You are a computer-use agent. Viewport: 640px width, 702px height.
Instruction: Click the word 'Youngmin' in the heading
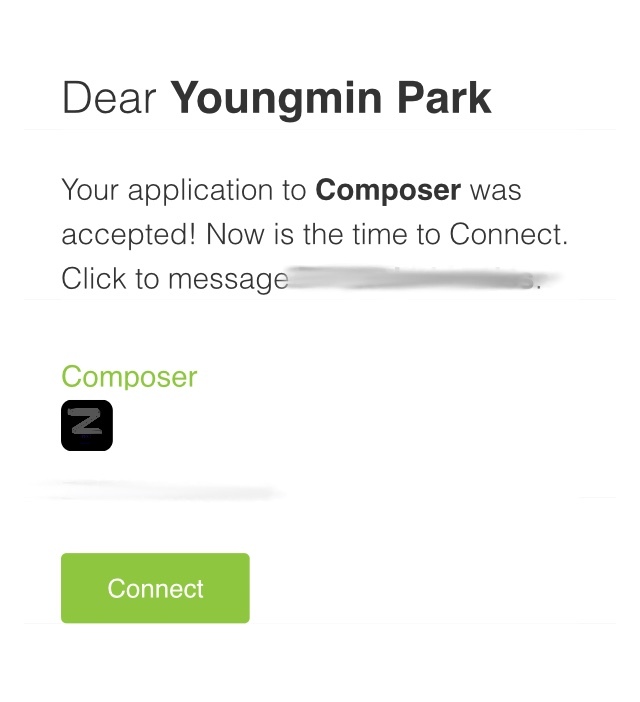(276, 99)
